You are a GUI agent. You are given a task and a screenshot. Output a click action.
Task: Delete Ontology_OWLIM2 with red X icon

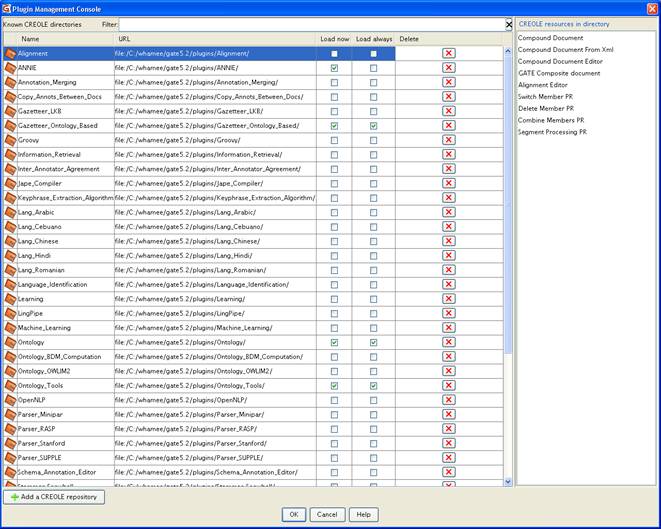(449, 371)
